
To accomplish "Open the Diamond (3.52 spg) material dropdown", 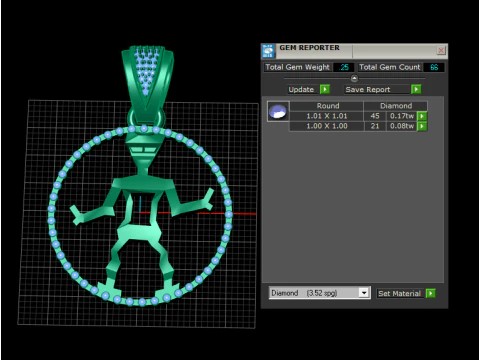I will [320, 293].
